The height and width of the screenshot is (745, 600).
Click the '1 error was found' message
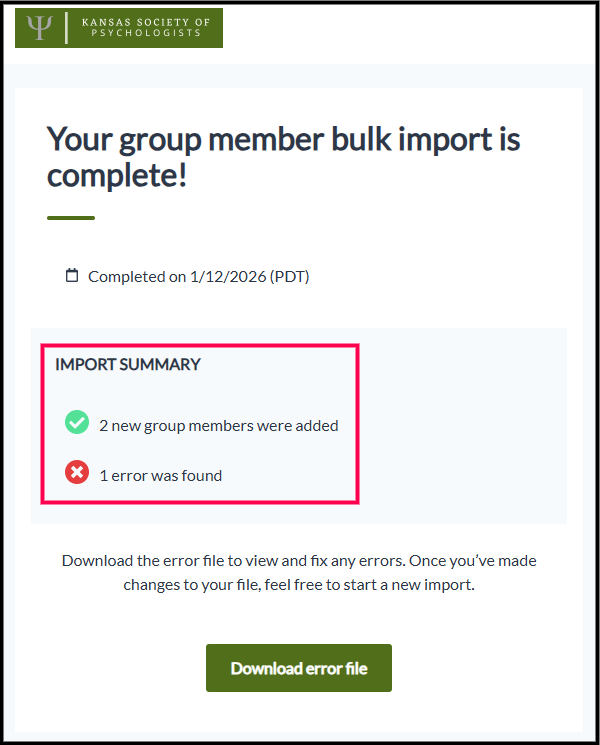(160, 475)
